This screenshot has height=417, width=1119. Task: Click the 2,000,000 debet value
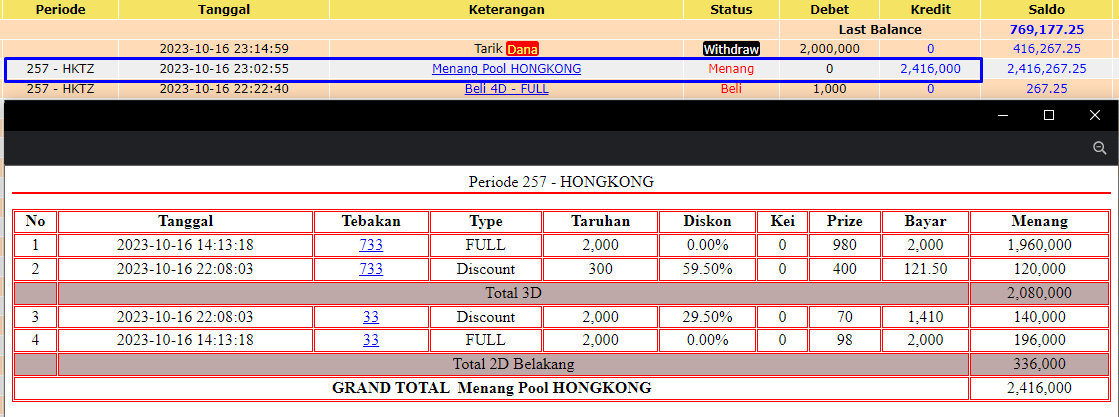(x=829, y=49)
